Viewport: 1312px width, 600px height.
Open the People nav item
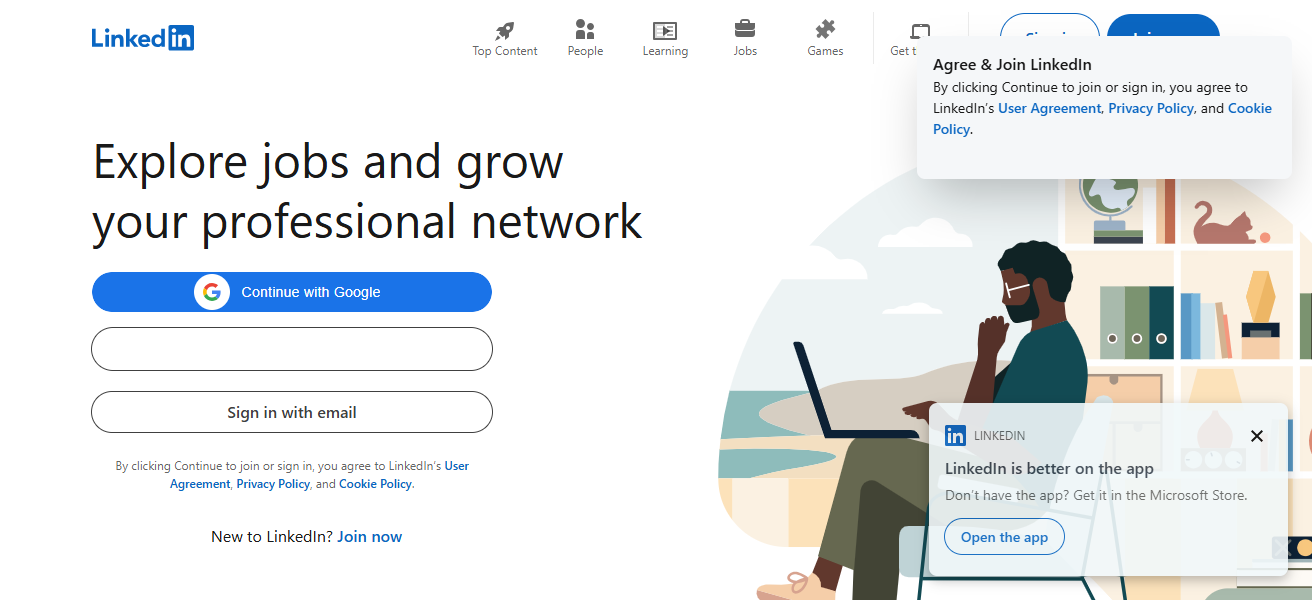pos(585,39)
